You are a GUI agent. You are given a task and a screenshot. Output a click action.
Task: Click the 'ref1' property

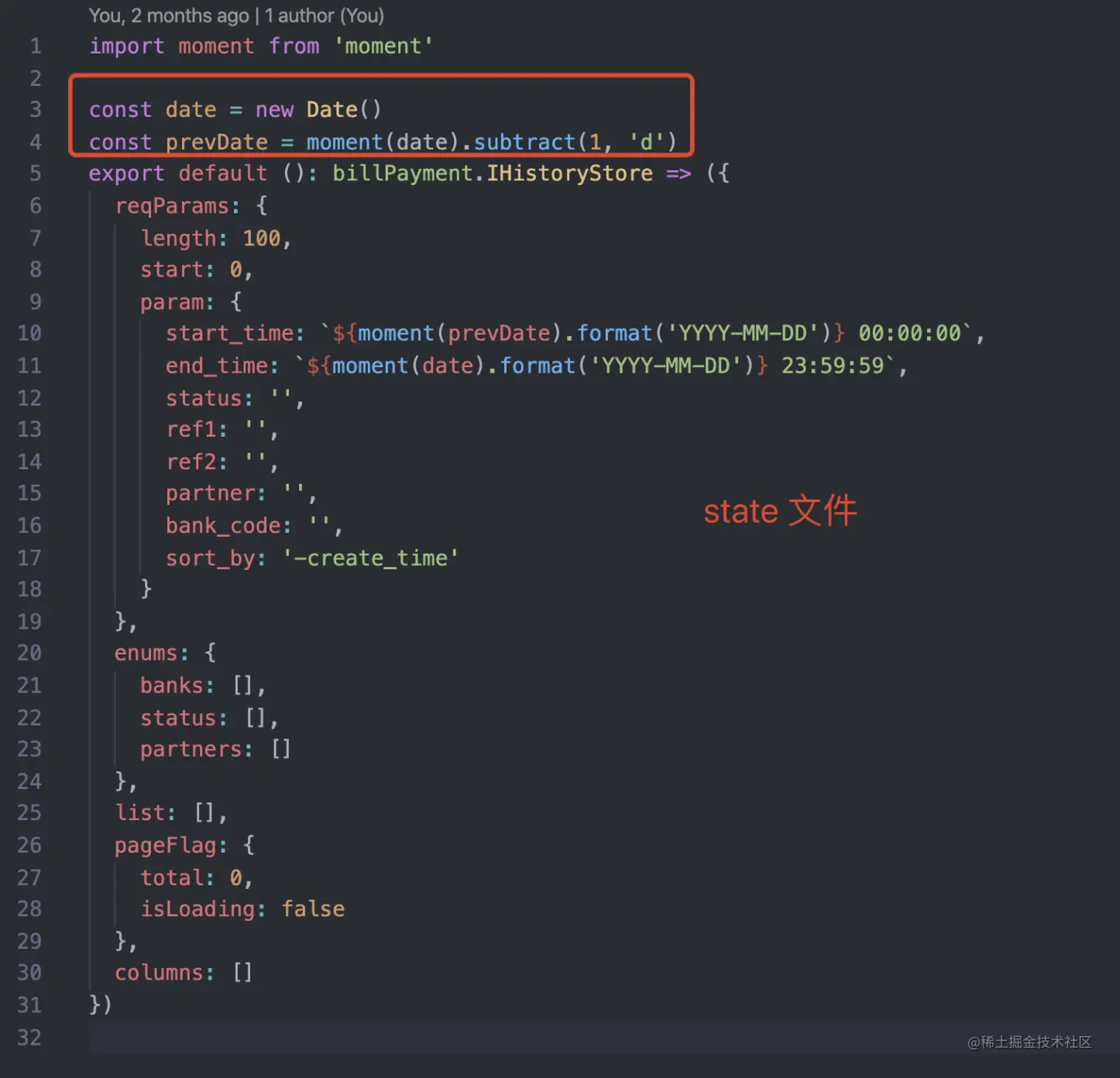pos(191,430)
